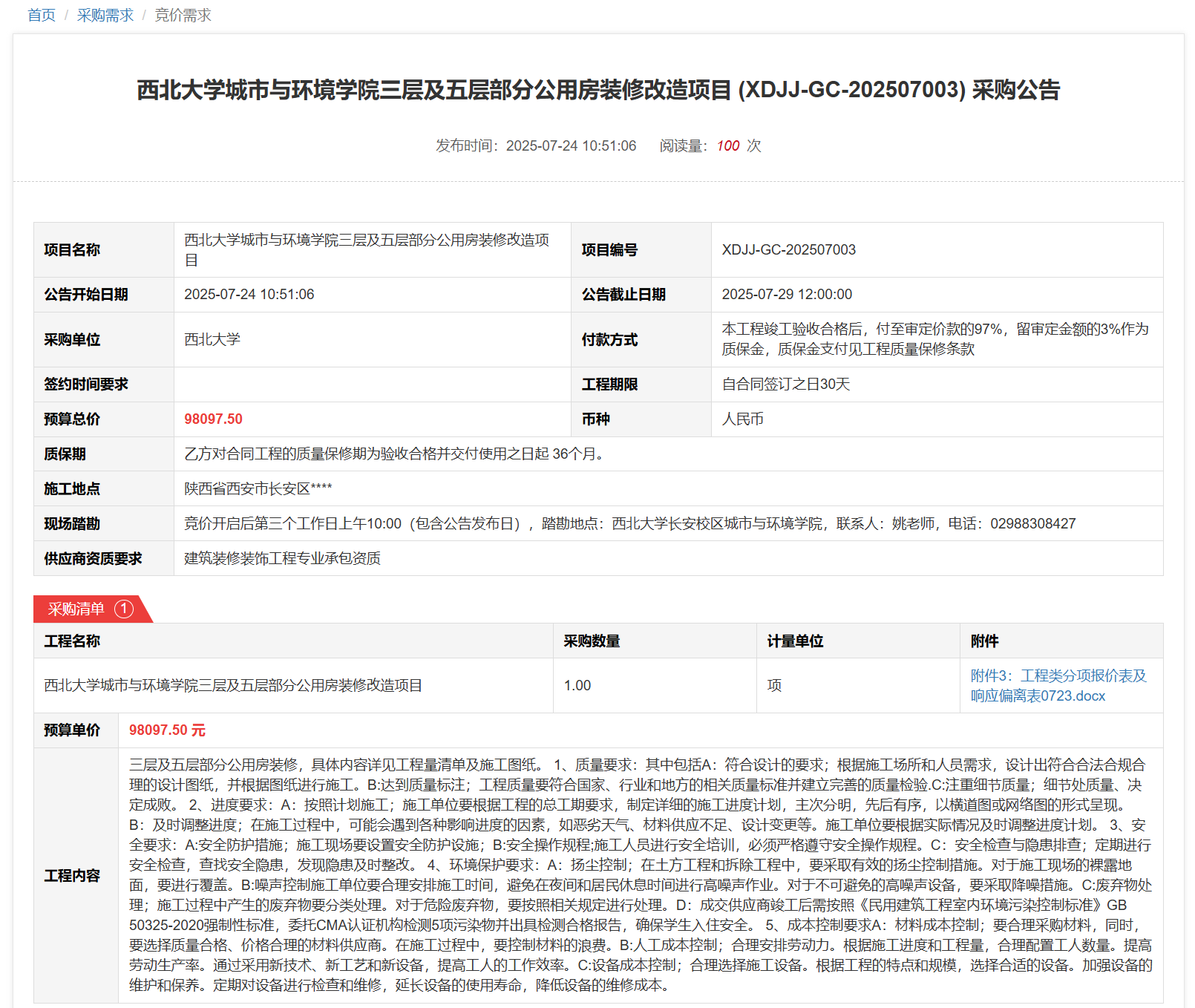Select the red 采购清单 tab
The width and height of the screenshot is (1195, 1008).
point(76,609)
